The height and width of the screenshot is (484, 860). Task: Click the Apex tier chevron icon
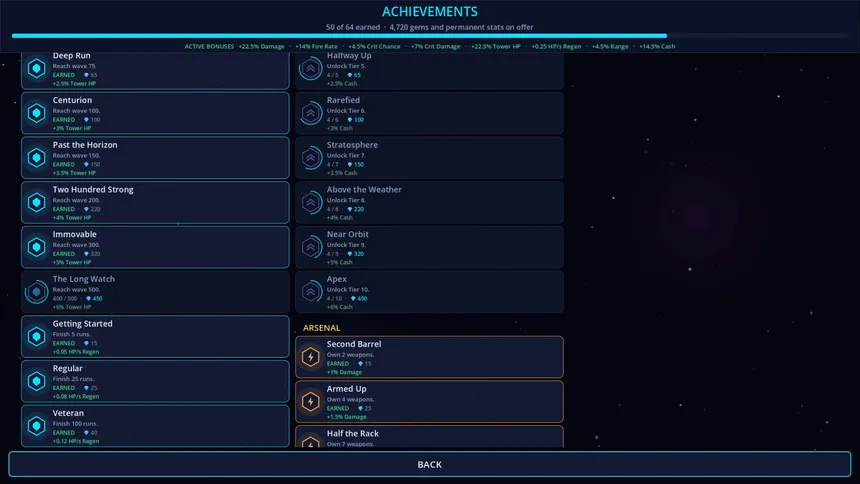pyautogui.click(x=310, y=292)
